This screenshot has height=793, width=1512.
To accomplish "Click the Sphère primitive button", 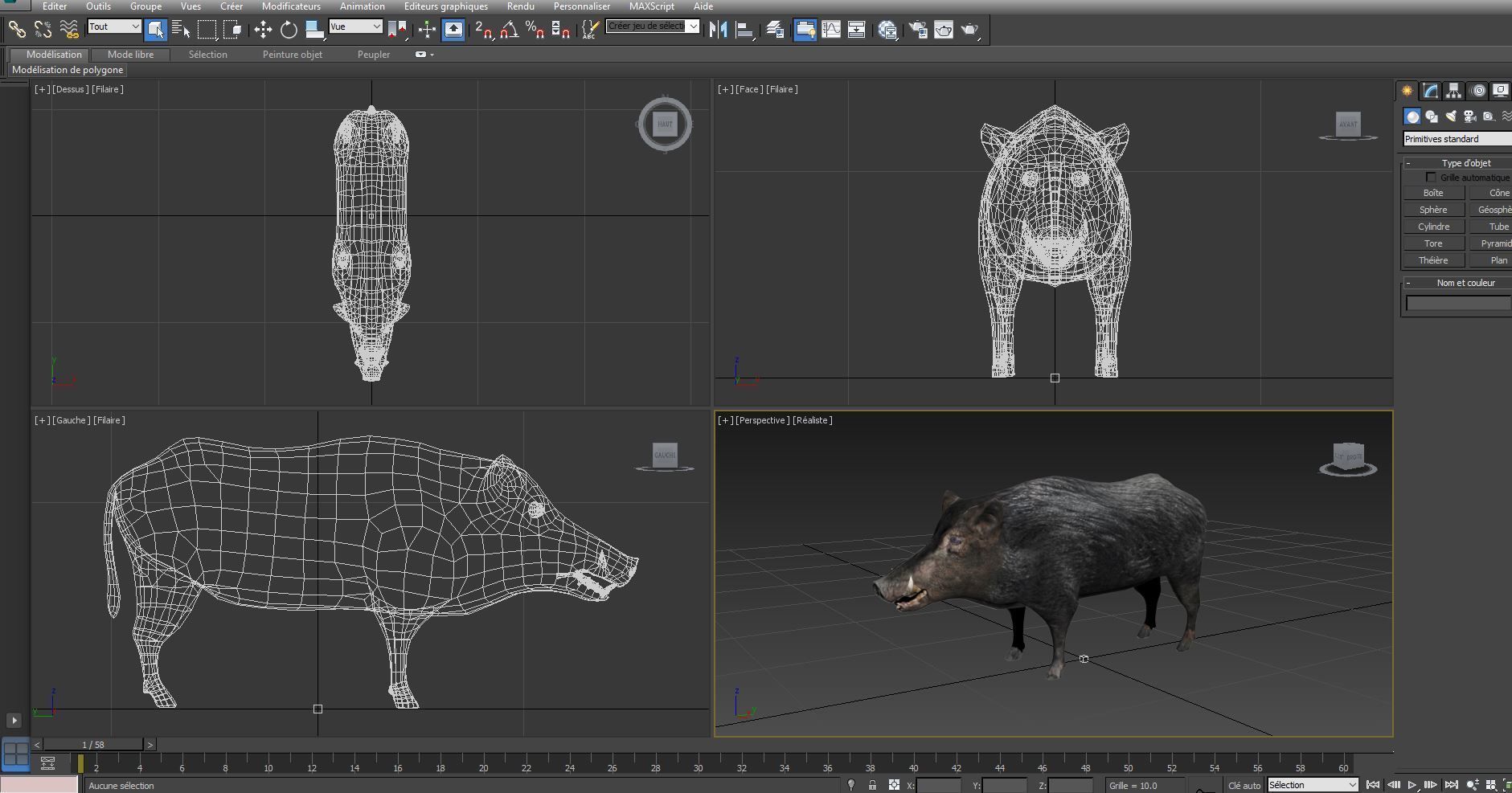I will point(1433,210).
